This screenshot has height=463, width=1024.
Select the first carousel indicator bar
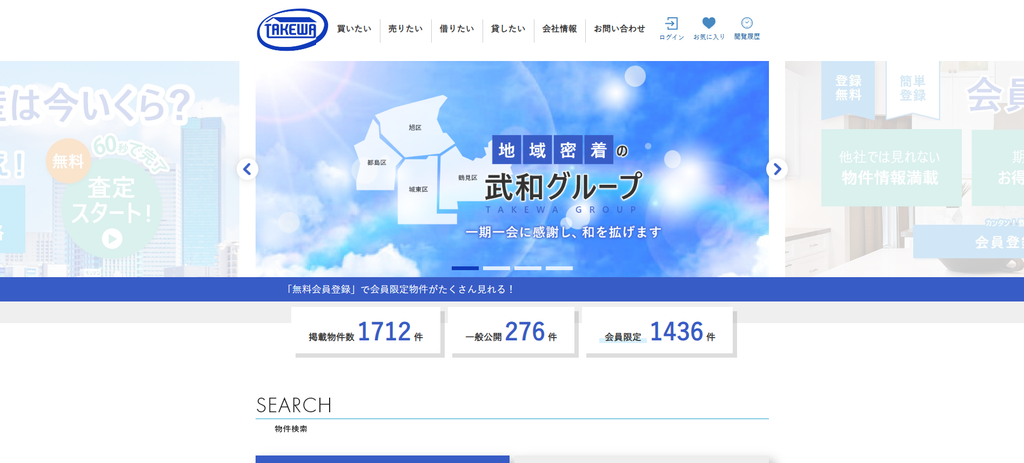[465, 268]
